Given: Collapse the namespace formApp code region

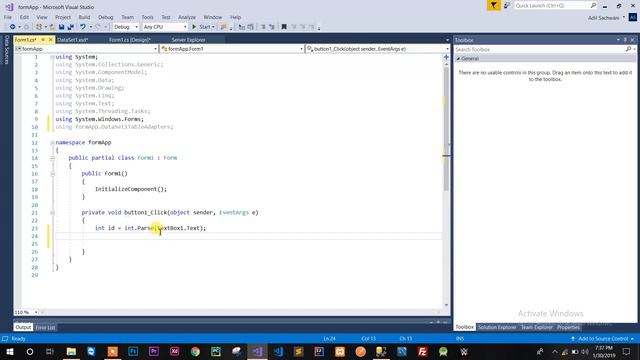Looking at the screenshot, I should click(x=52, y=142).
